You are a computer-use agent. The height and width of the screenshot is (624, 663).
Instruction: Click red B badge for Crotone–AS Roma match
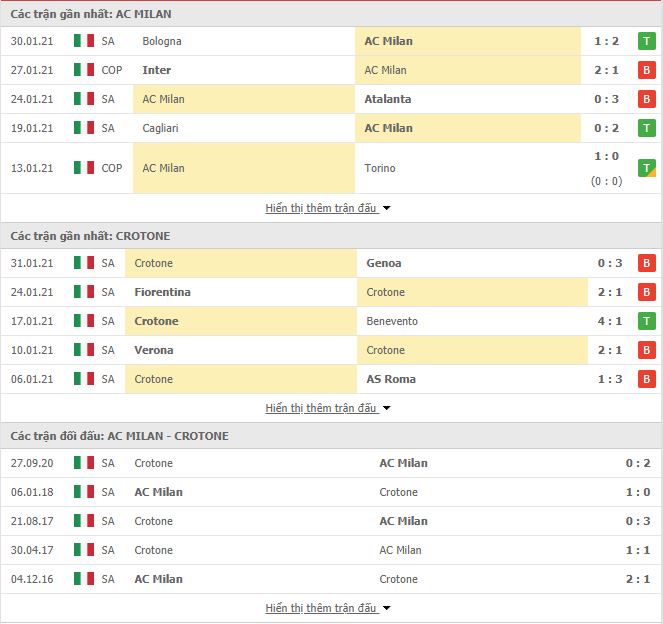(x=646, y=379)
